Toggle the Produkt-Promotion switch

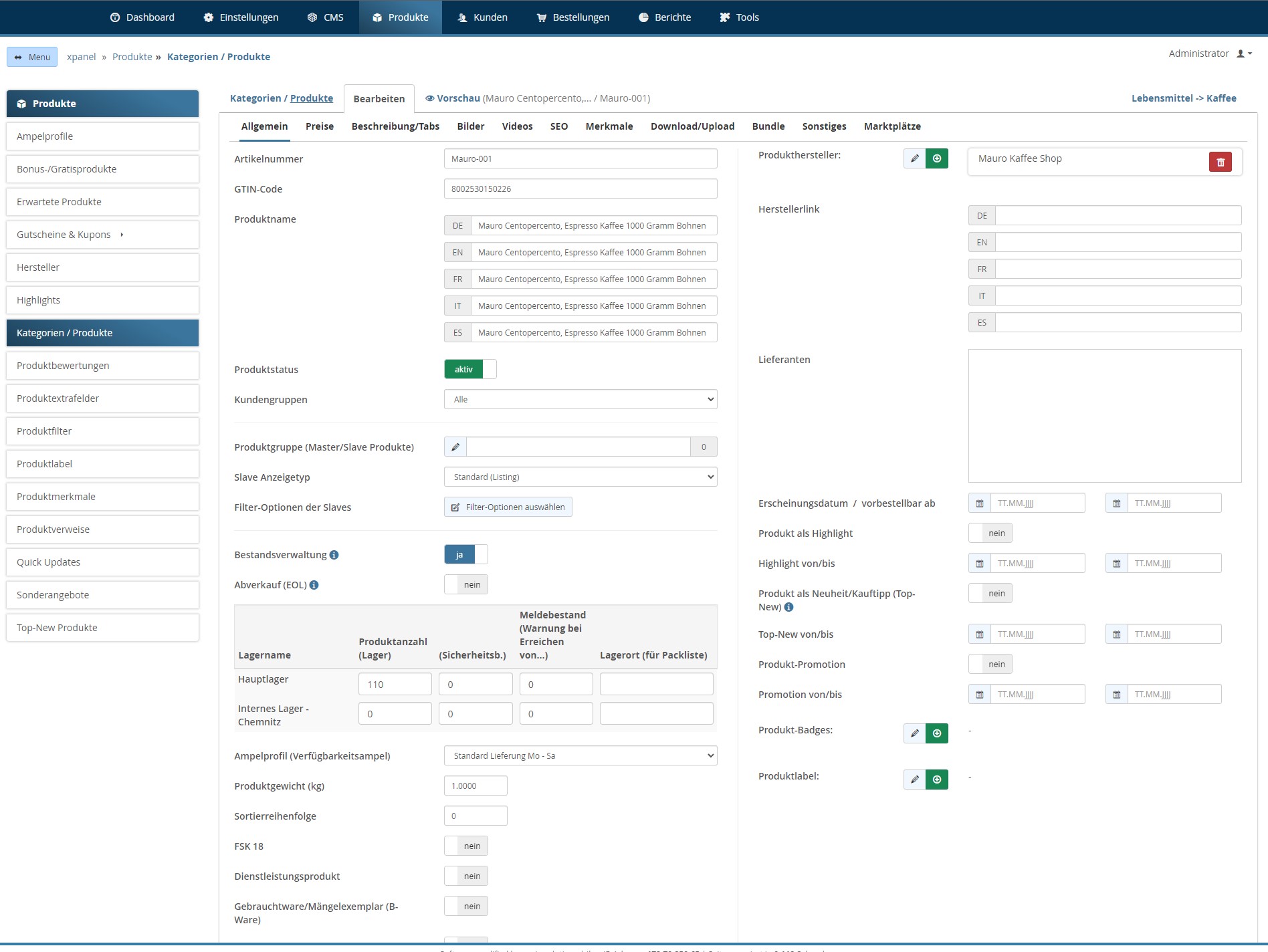(990, 664)
